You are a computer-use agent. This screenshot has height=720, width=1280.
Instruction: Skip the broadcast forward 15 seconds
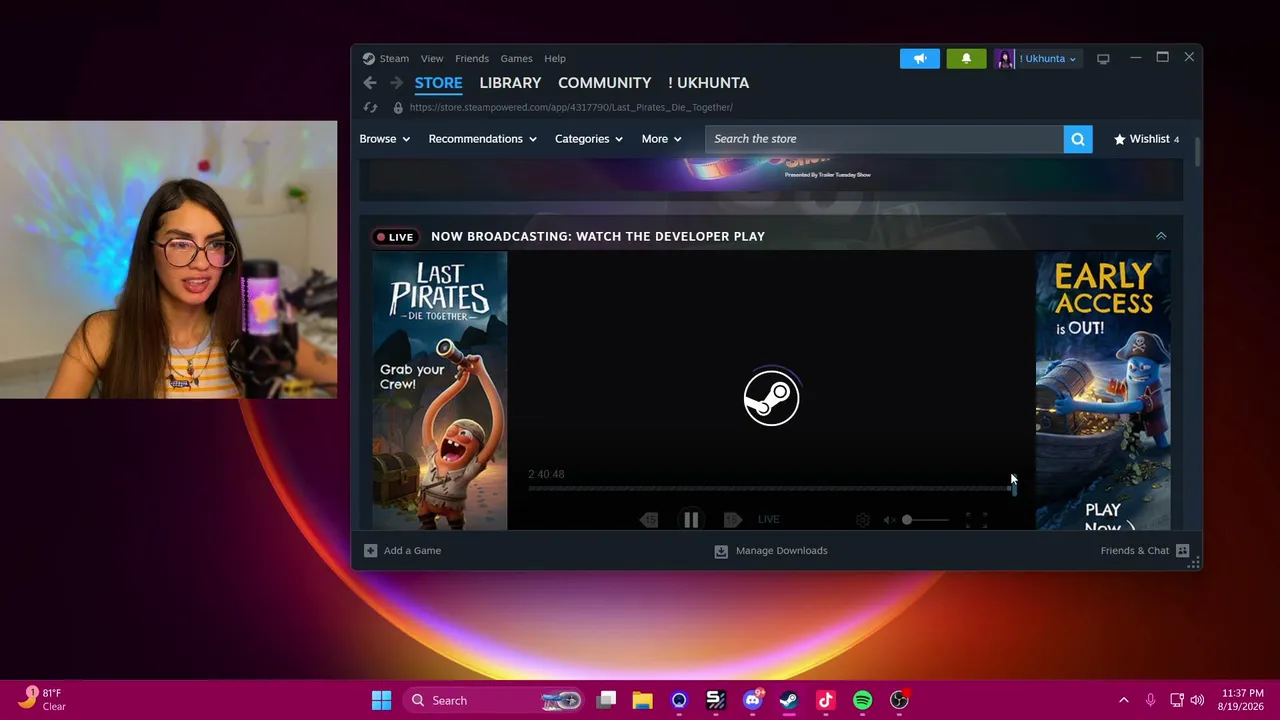pyautogui.click(x=732, y=519)
